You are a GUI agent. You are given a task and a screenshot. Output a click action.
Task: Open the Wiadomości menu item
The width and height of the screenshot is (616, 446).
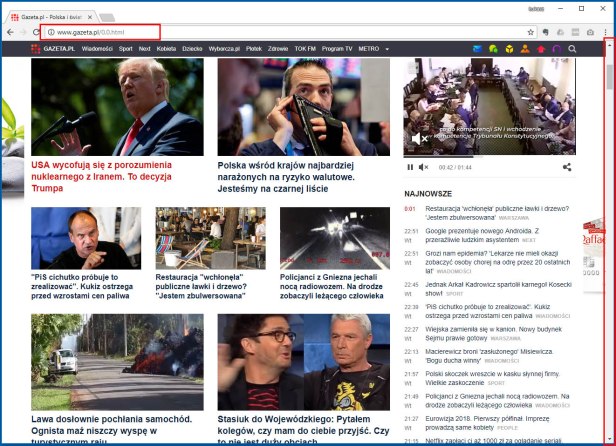coord(97,49)
